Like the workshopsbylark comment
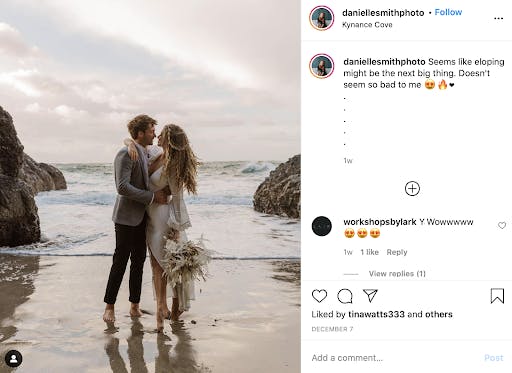This screenshot has width=512, height=373. [x=502, y=225]
